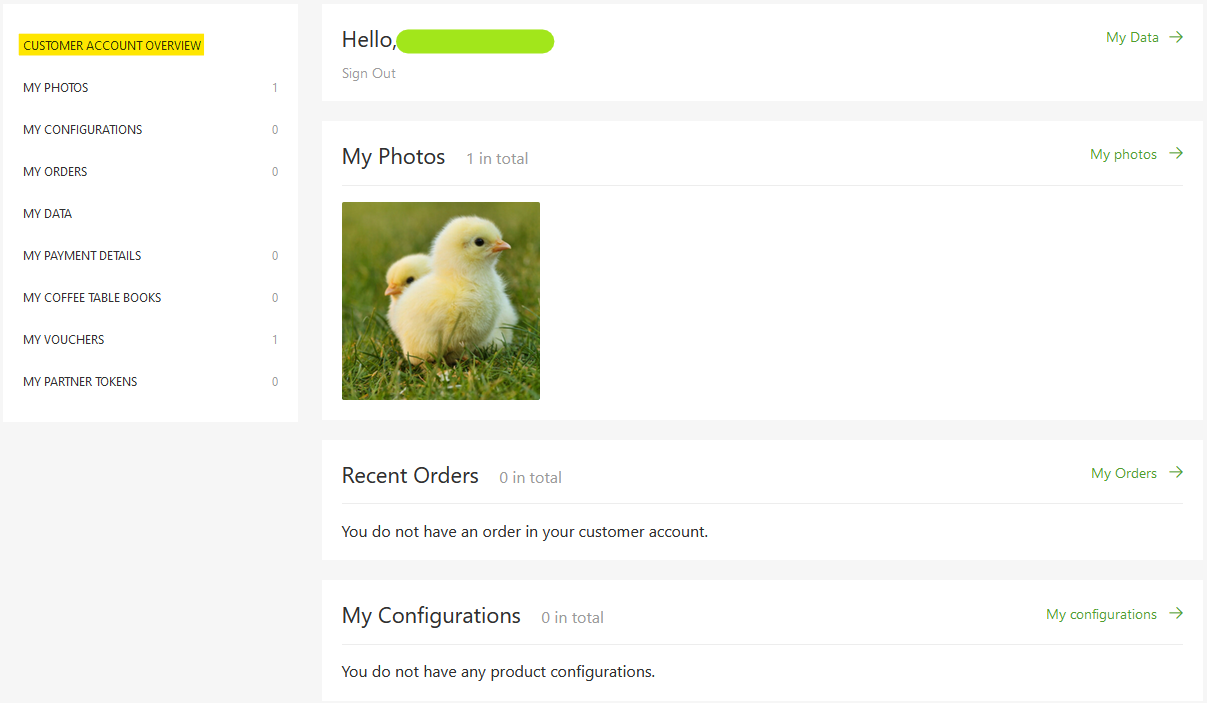Click the arrow icon beside My photos
Viewport: 1207px width, 703px height.
tap(1176, 154)
